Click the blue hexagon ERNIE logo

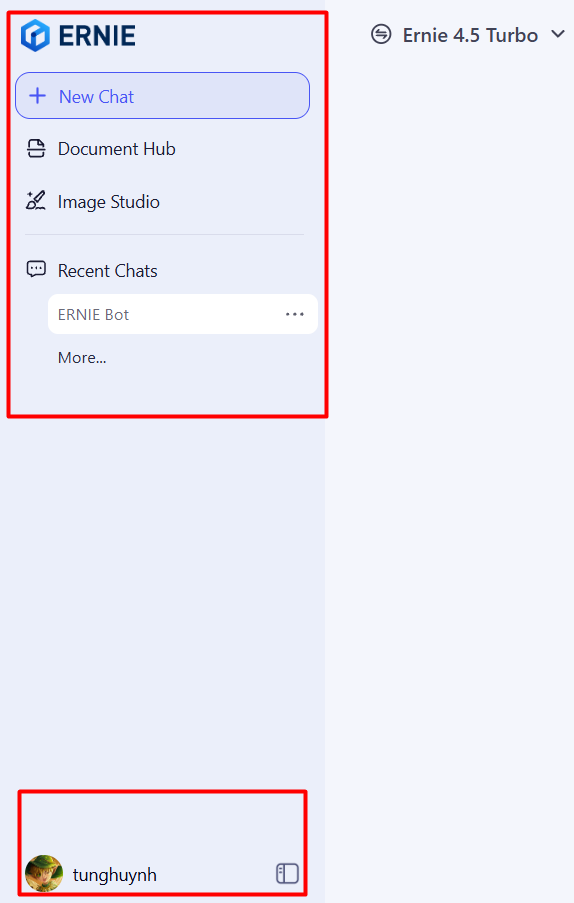pos(35,36)
